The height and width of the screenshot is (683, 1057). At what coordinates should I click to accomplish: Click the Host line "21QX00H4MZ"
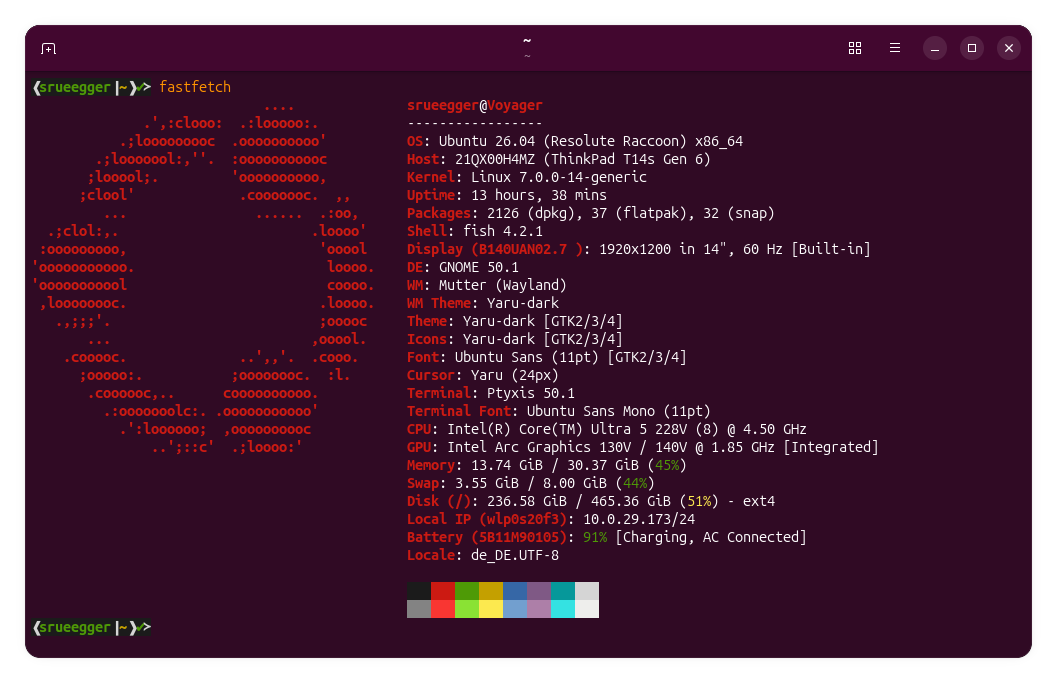[x=495, y=160]
